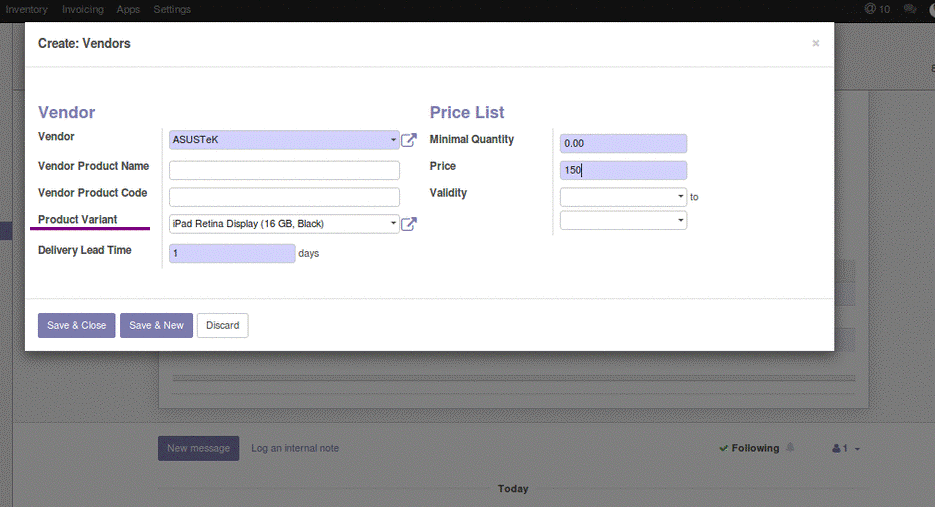Viewport: 935px width, 507px height.
Task: Open external link for Product Variant
Action: (408, 224)
